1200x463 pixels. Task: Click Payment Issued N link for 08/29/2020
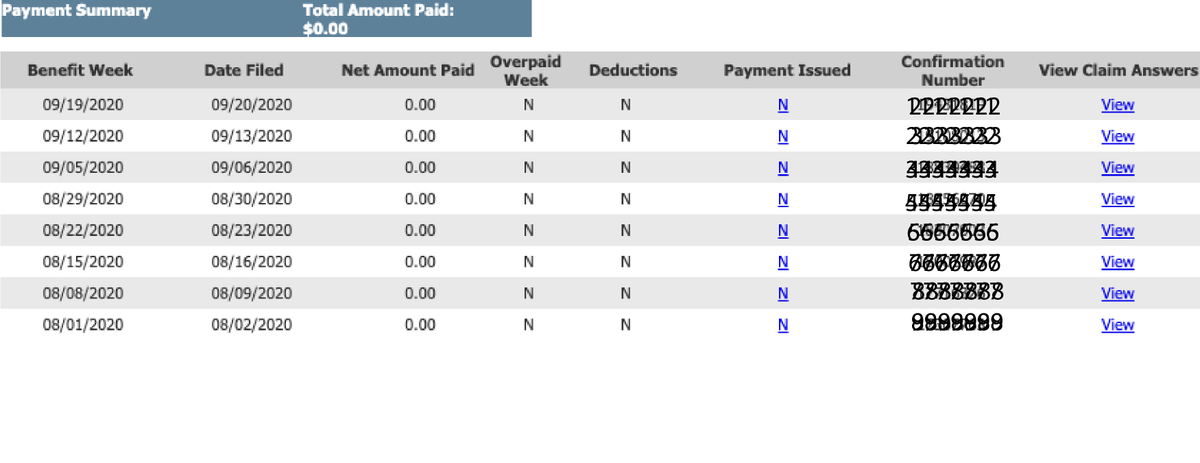783,199
